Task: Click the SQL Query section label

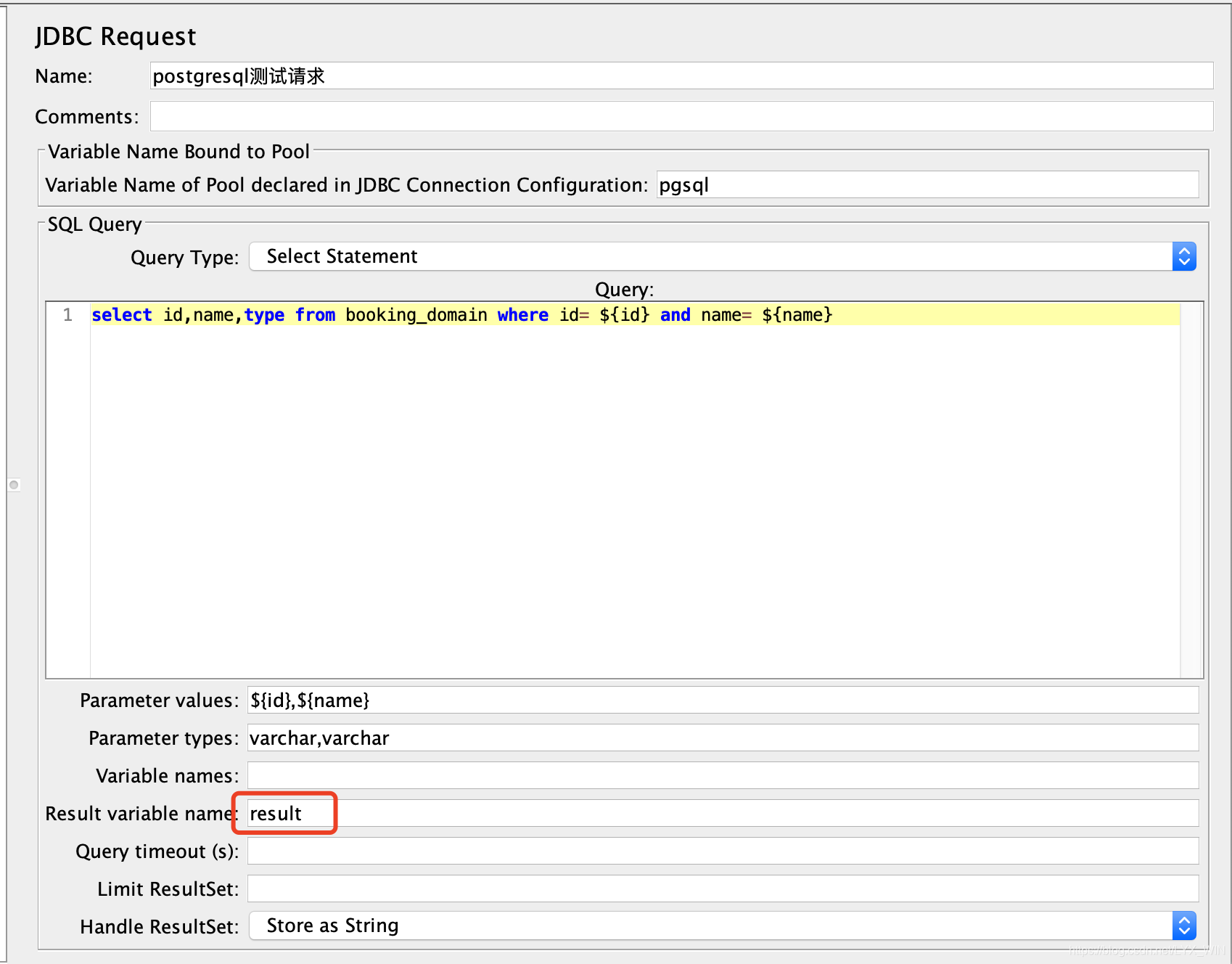Action: click(x=94, y=224)
